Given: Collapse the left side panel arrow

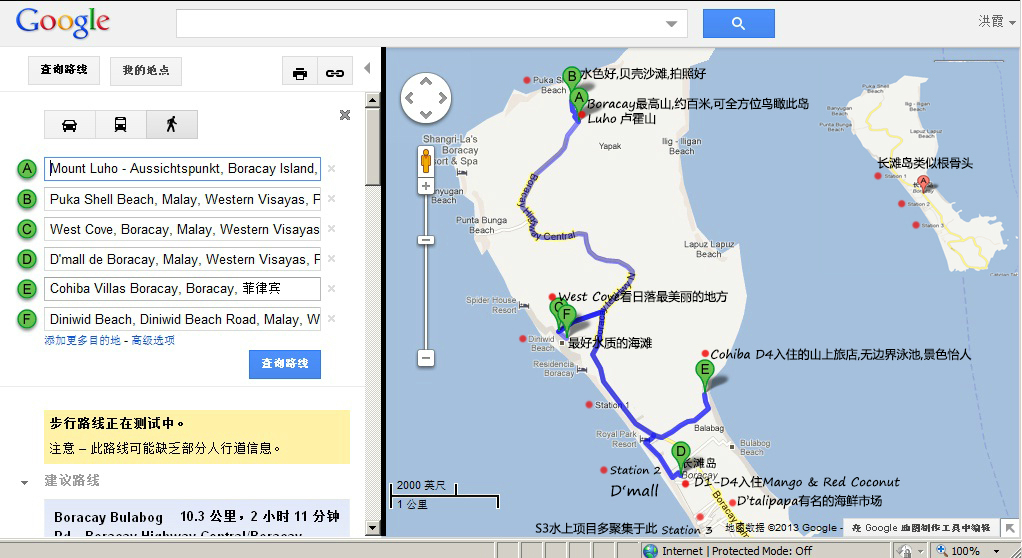Looking at the screenshot, I should tap(367, 69).
